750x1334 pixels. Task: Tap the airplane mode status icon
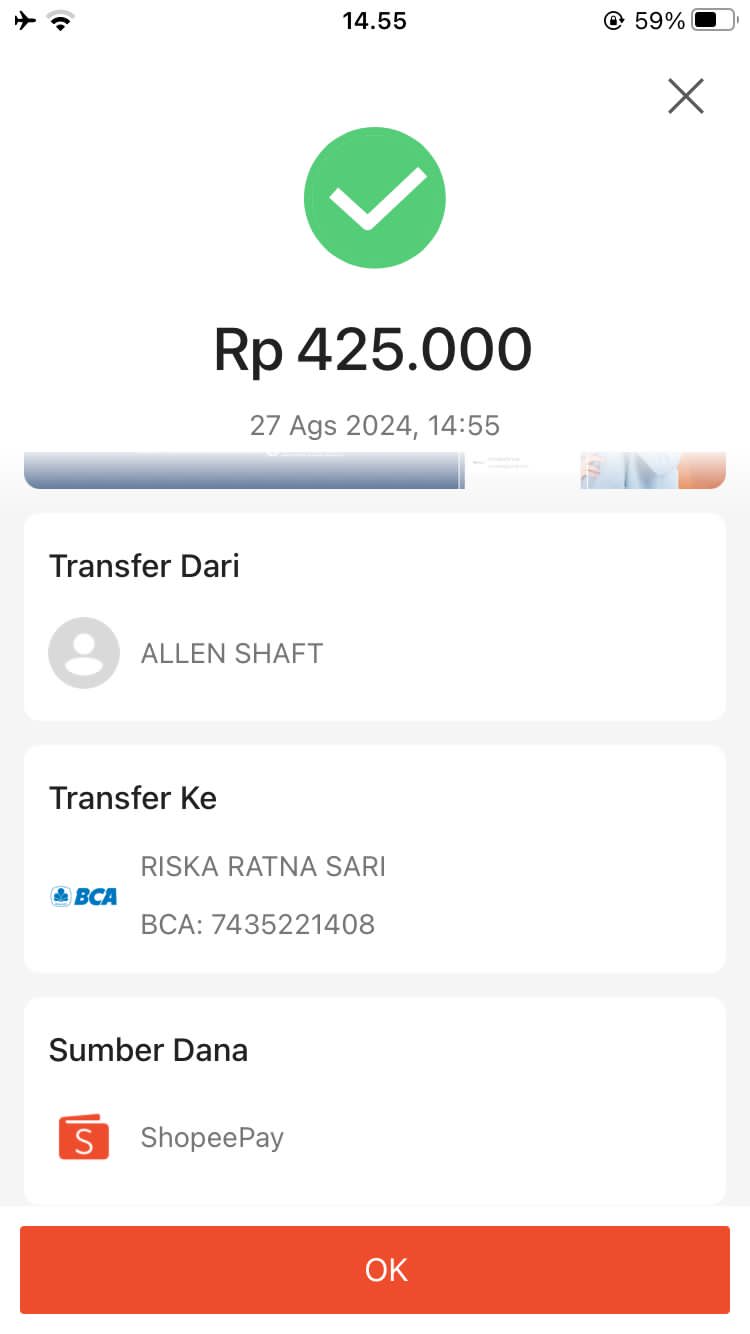point(26,21)
